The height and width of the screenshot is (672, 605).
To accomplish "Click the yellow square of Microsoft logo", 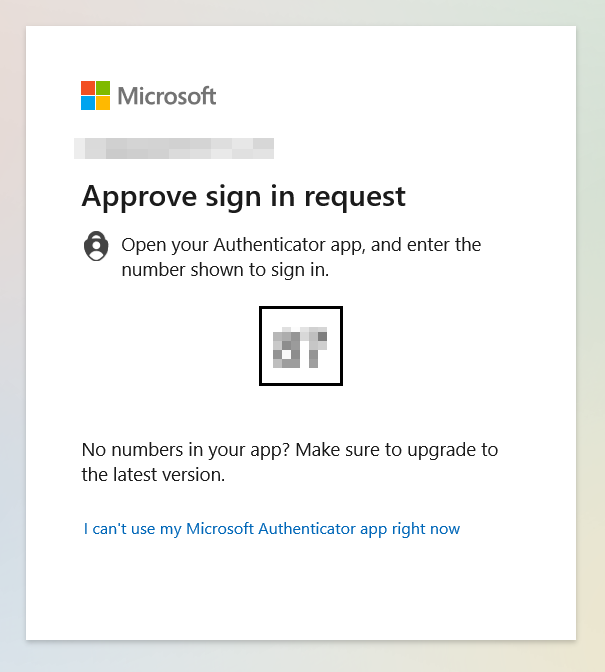I will (x=103, y=103).
